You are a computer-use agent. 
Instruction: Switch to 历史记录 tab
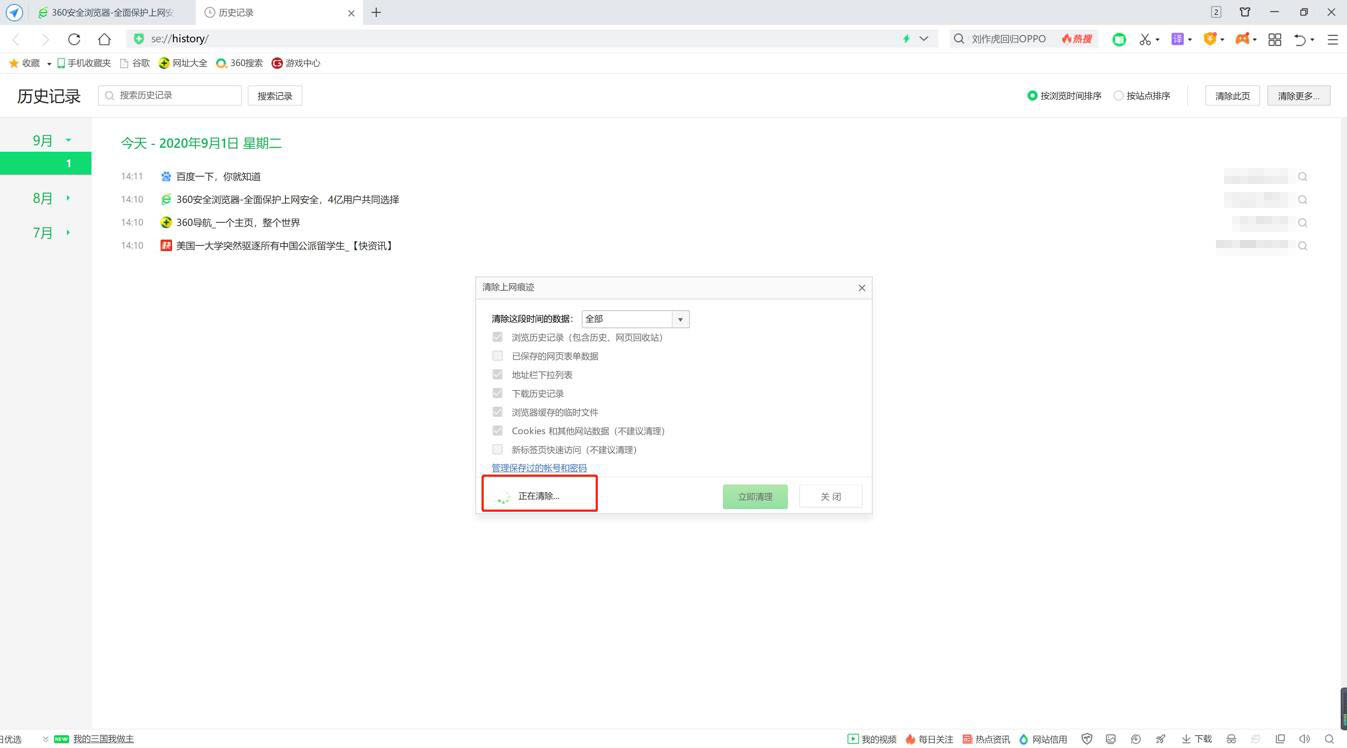[277, 13]
